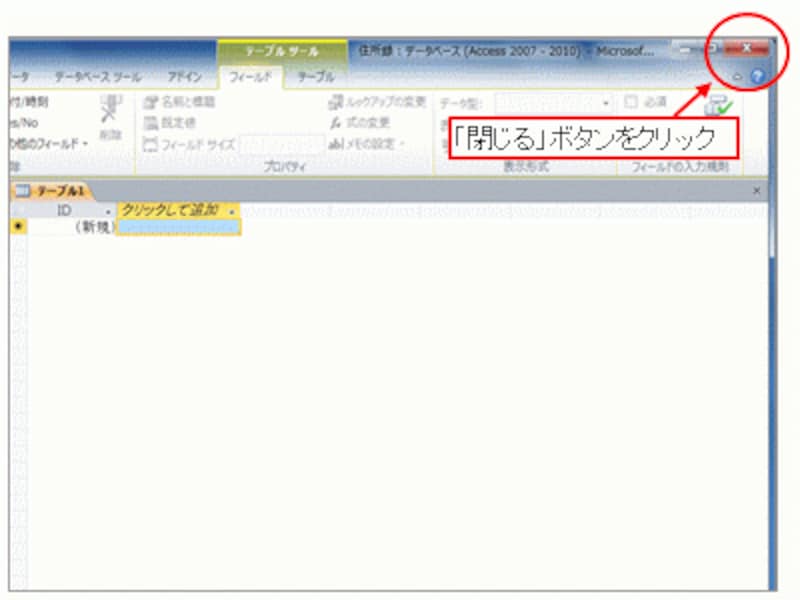Click the 削除 delete field icon

click(x=109, y=118)
